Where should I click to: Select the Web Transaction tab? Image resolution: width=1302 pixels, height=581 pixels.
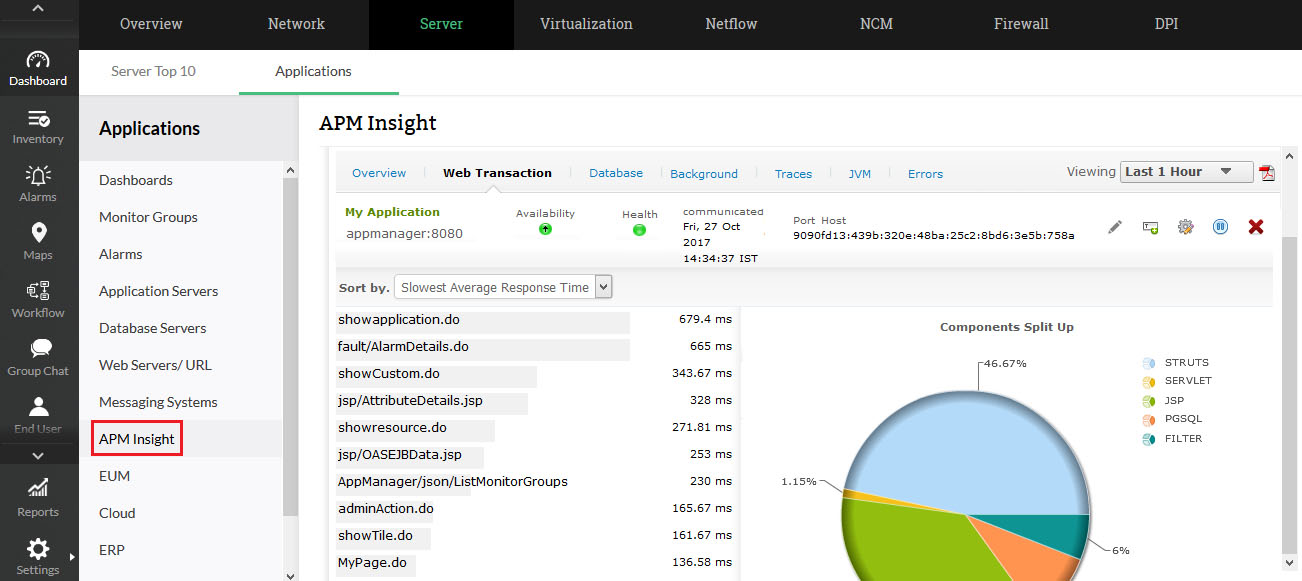pyautogui.click(x=497, y=173)
